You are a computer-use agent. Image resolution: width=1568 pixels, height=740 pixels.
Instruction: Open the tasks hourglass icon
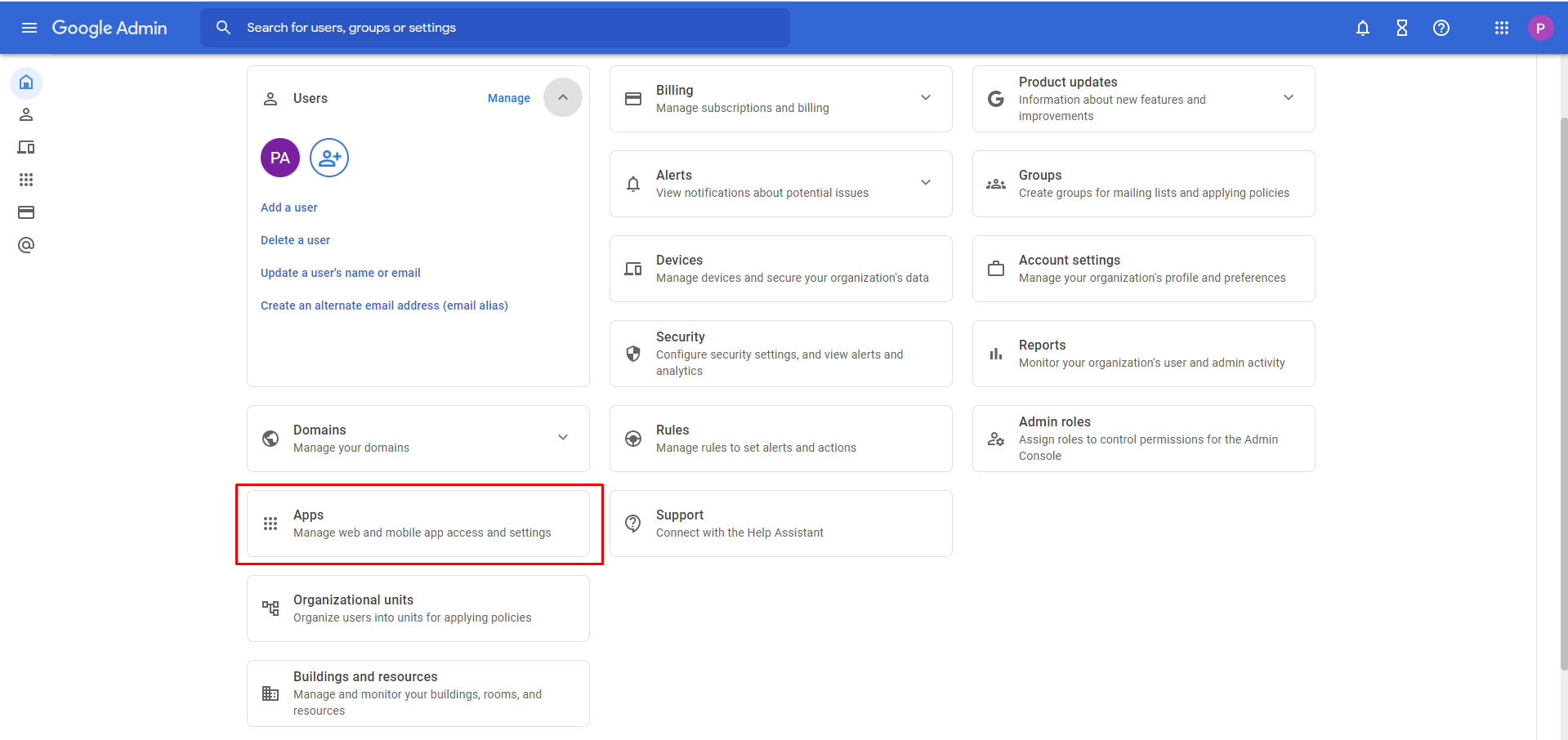(x=1402, y=28)
